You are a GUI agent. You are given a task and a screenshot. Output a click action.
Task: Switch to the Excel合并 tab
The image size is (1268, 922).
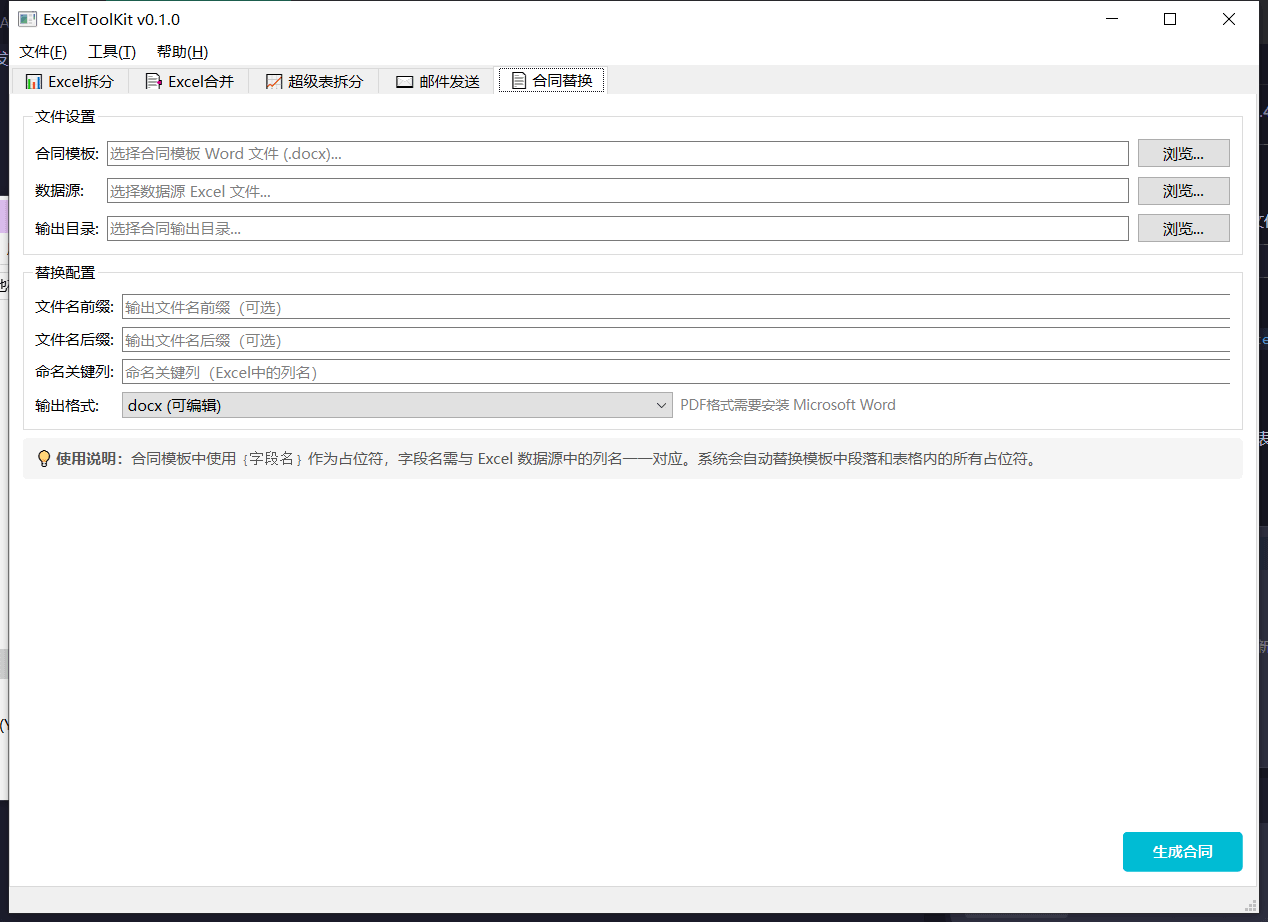coord(189,82)
